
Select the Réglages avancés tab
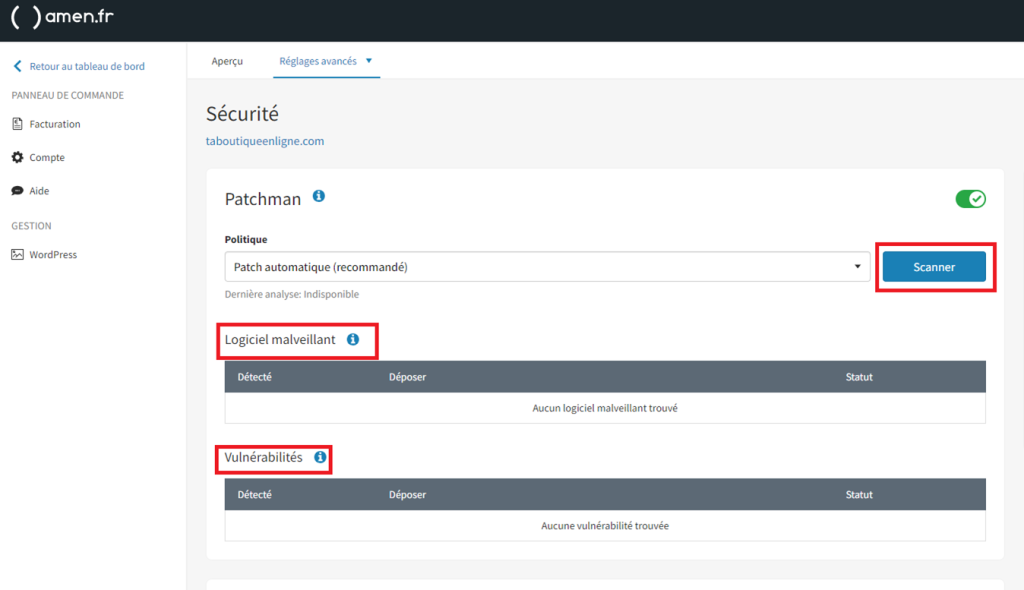pos(318,61)
